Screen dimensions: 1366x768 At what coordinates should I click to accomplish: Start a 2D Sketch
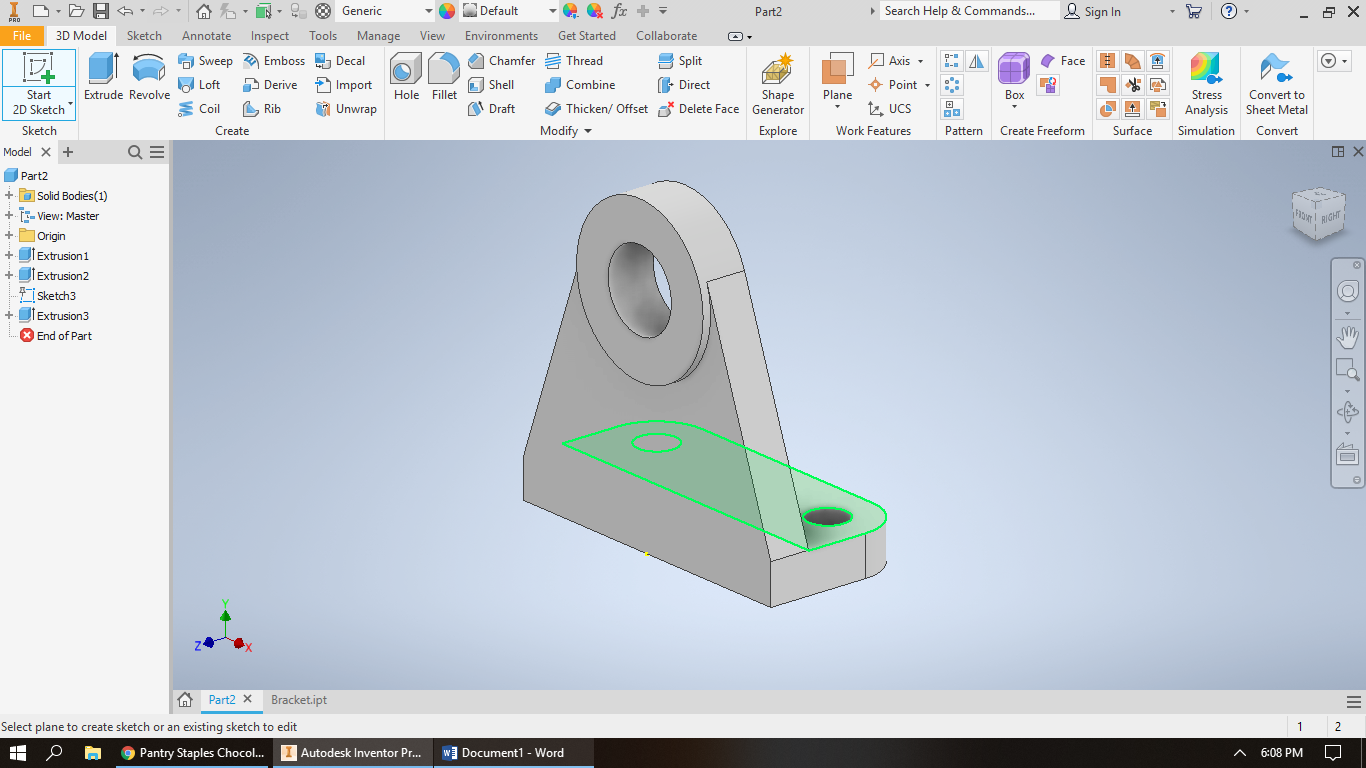click(39, 84)
